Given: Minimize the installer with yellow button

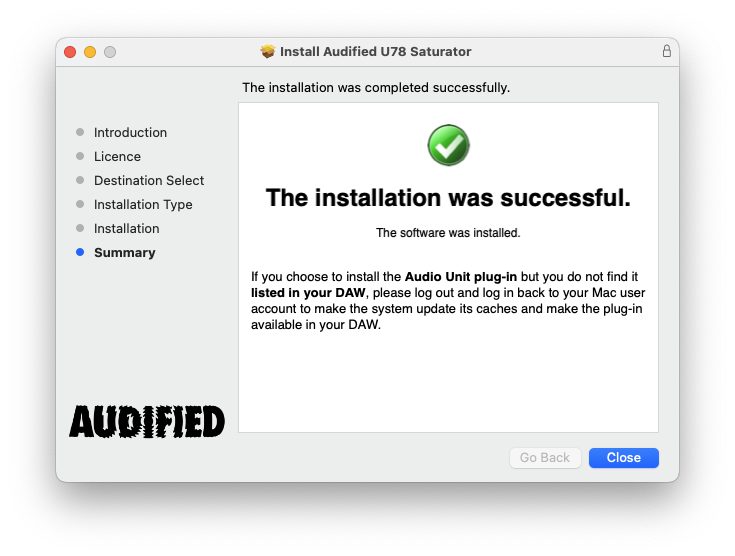Looking at the screenshot, I should (90, 51).
